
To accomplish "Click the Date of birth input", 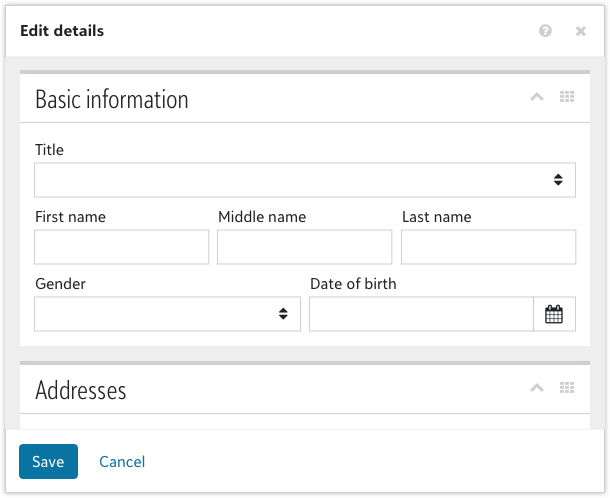I will coord(421,314).
